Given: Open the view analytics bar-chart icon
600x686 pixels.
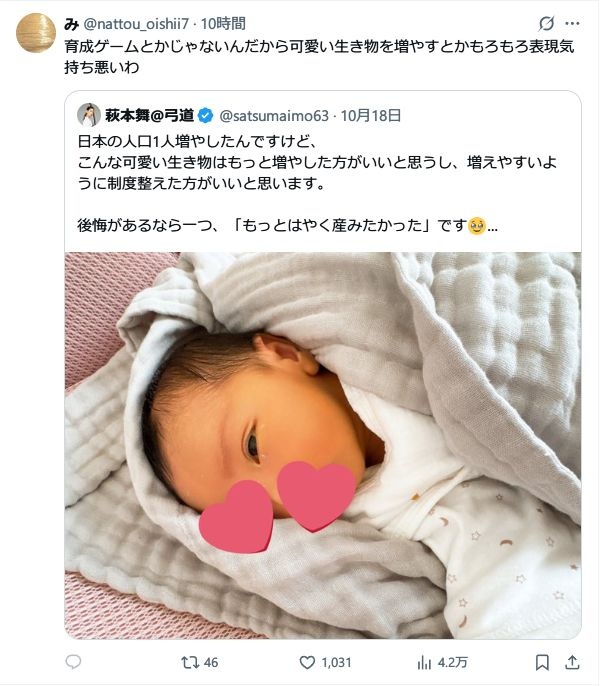Looking at the screenshot, I should [424, 662].
